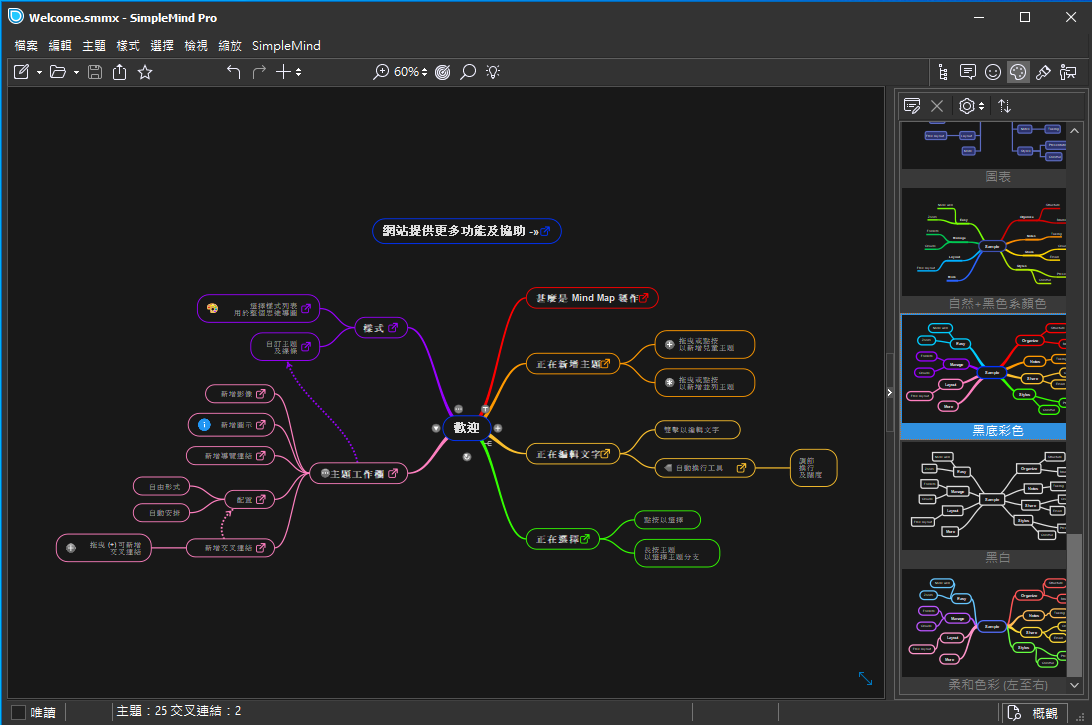Select the central 歡迎 topic node

click(x=466, y=428)
